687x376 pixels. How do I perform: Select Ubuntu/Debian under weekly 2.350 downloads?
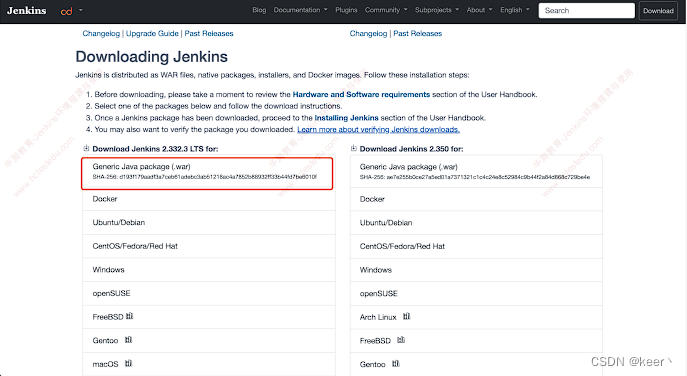476,223
